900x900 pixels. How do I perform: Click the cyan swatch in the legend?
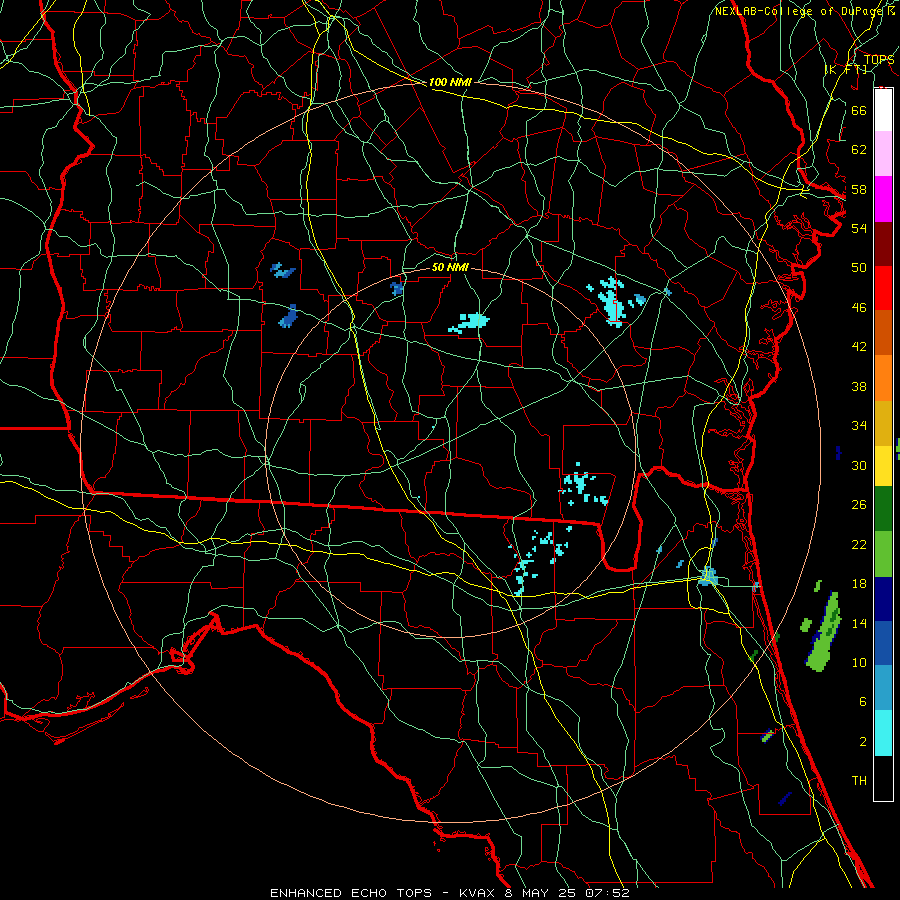883,733
